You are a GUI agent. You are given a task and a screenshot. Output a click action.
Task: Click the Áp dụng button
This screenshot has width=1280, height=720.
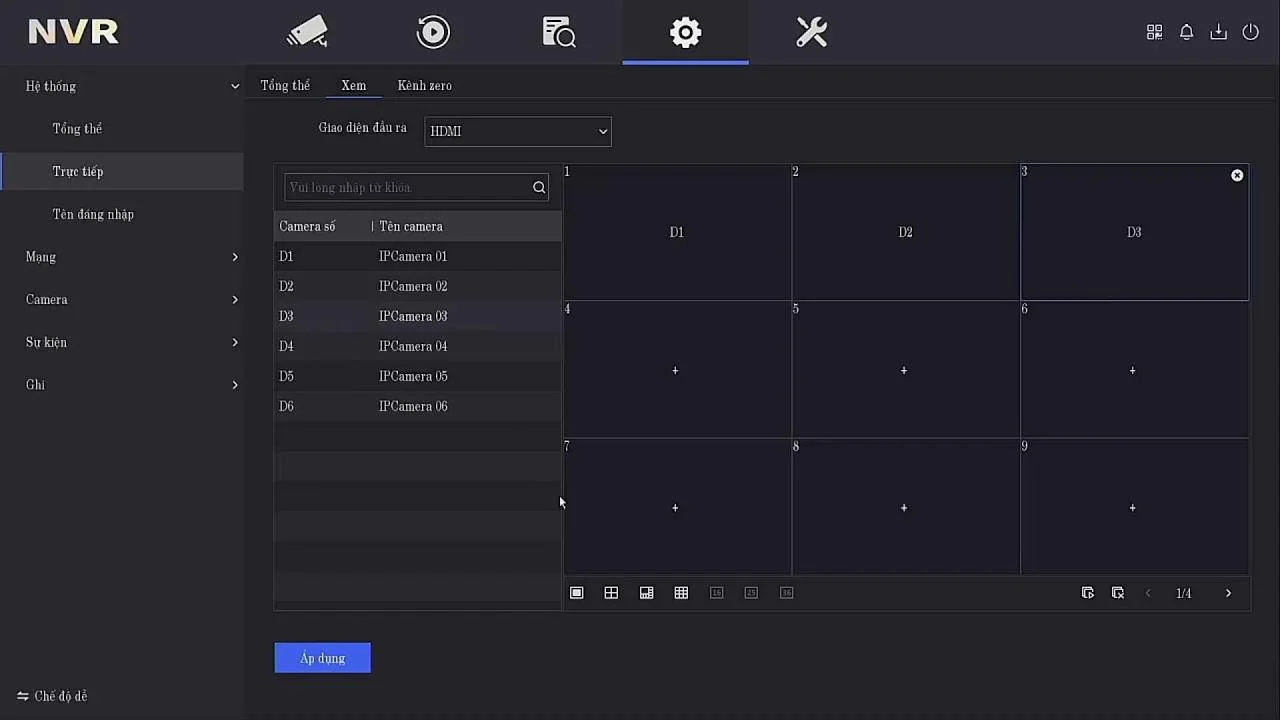322,658
